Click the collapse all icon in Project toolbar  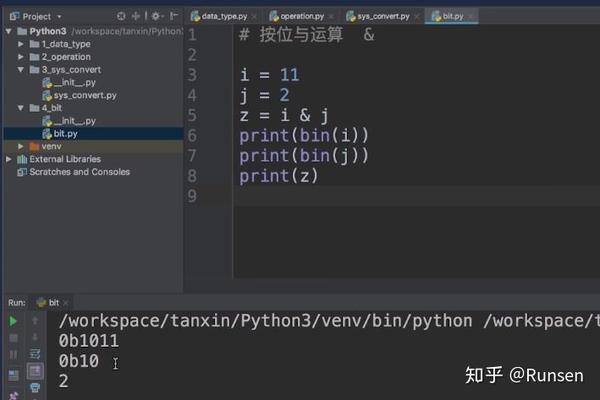tap(136, 16)
